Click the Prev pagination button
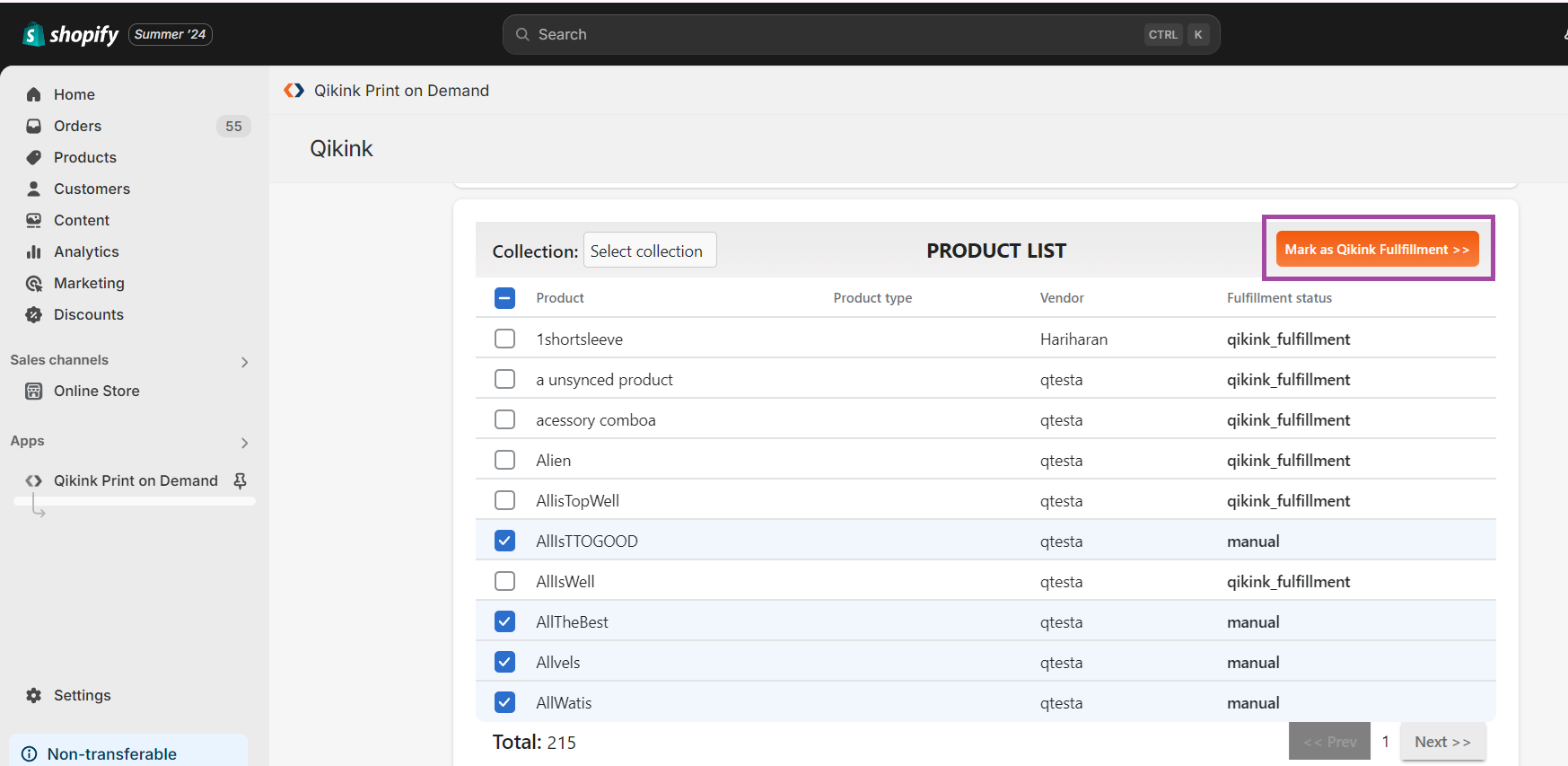Screen dimensions: 1568x766 point(1329,742)
